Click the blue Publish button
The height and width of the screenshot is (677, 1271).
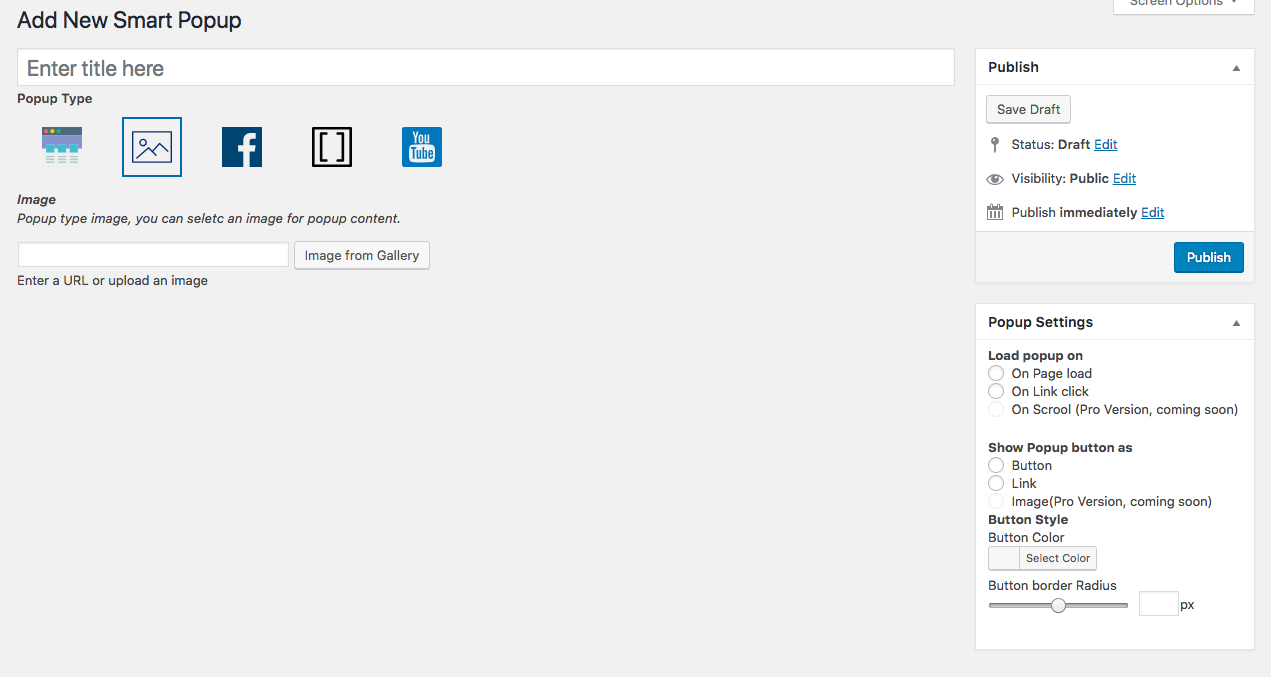pyautogui.click(x=1209, y=257)
